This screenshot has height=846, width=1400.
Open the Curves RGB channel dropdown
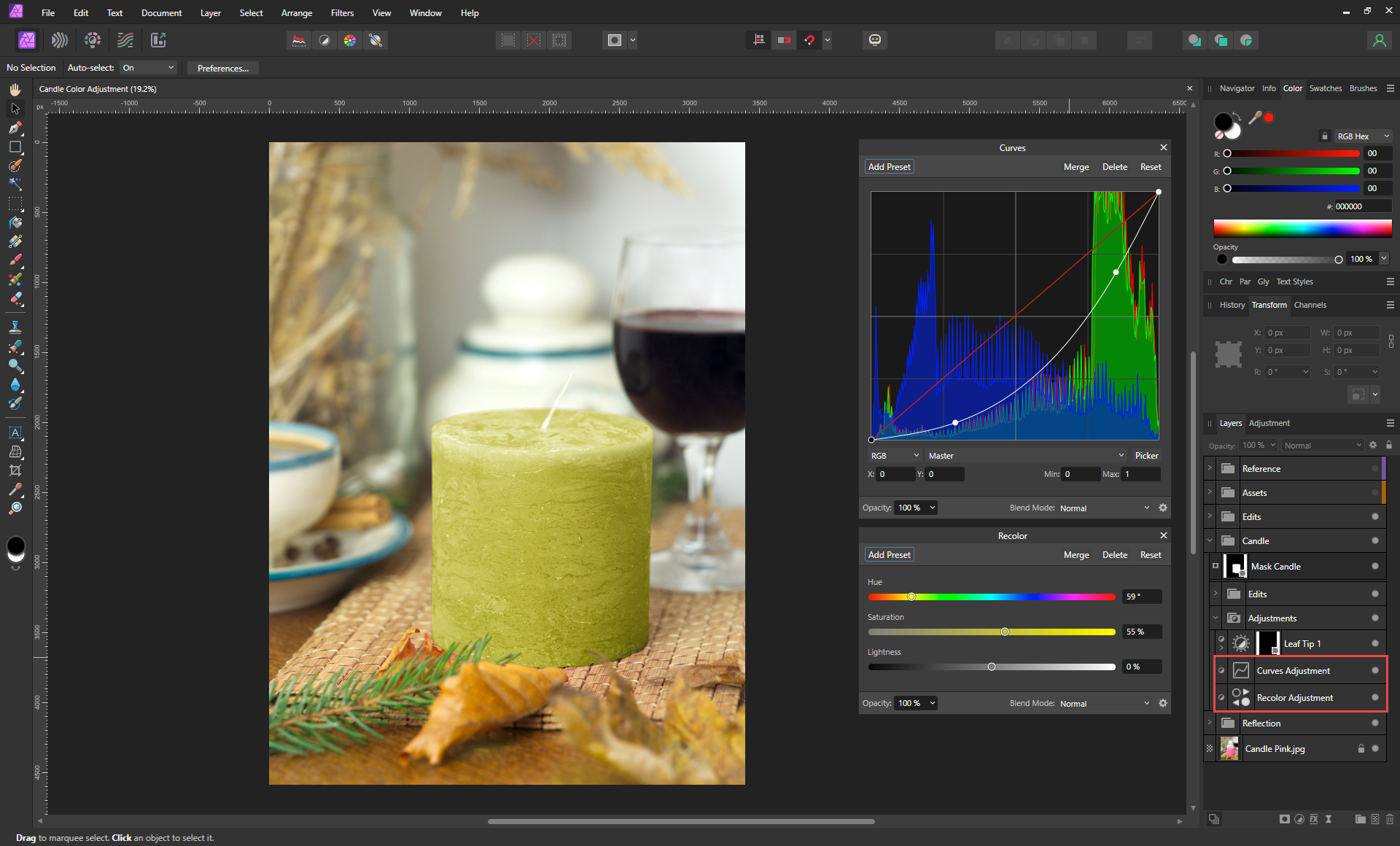tap(894, 455)
